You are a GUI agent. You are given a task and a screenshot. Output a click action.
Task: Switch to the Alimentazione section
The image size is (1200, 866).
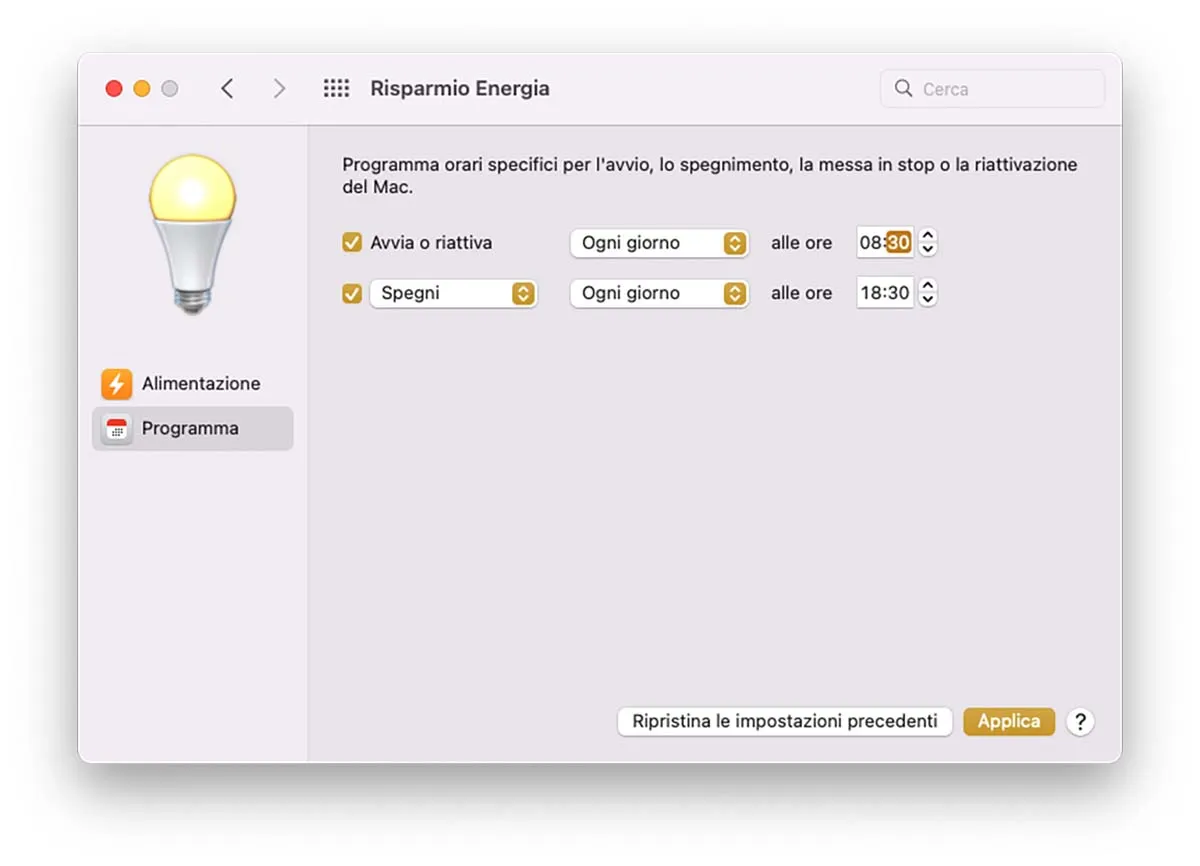(200, 384)
